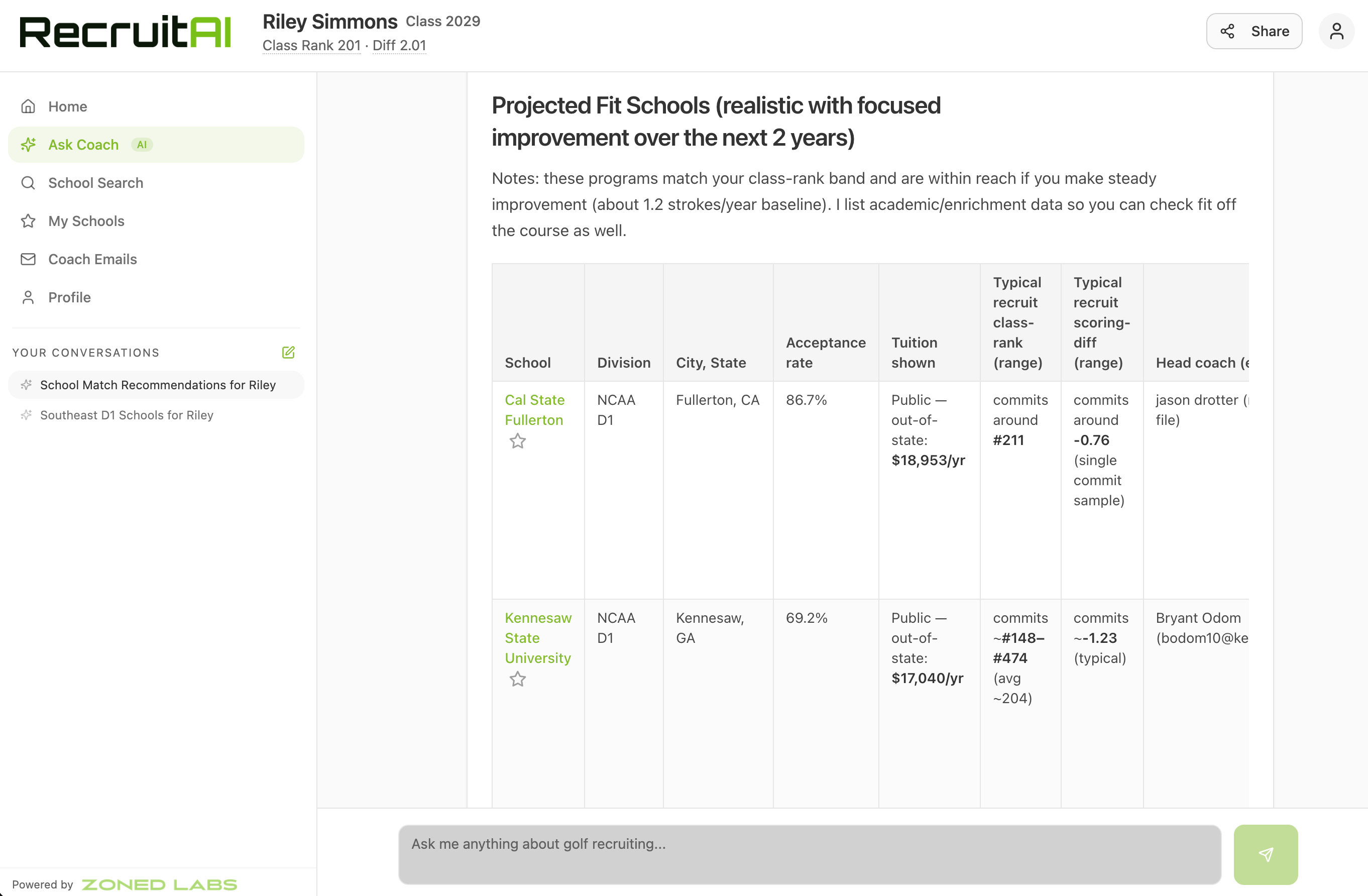Send message using the paper plane icon
The height and width of the screenshot is (896, 1368).
coord(1266,855)
